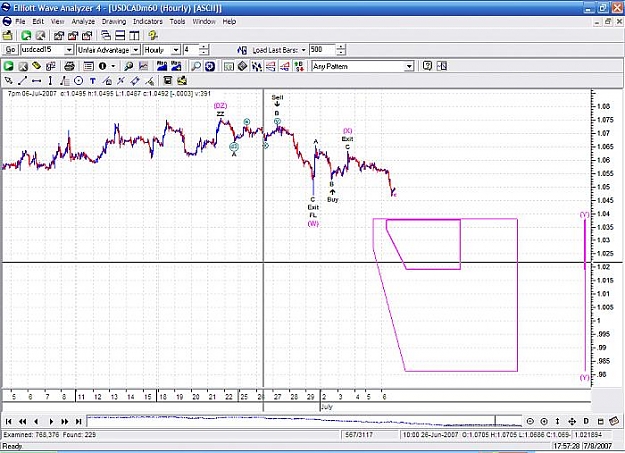Click the tile vertically icon
The height and width of the screenshot is (453, 625).
tap(134, 35)
